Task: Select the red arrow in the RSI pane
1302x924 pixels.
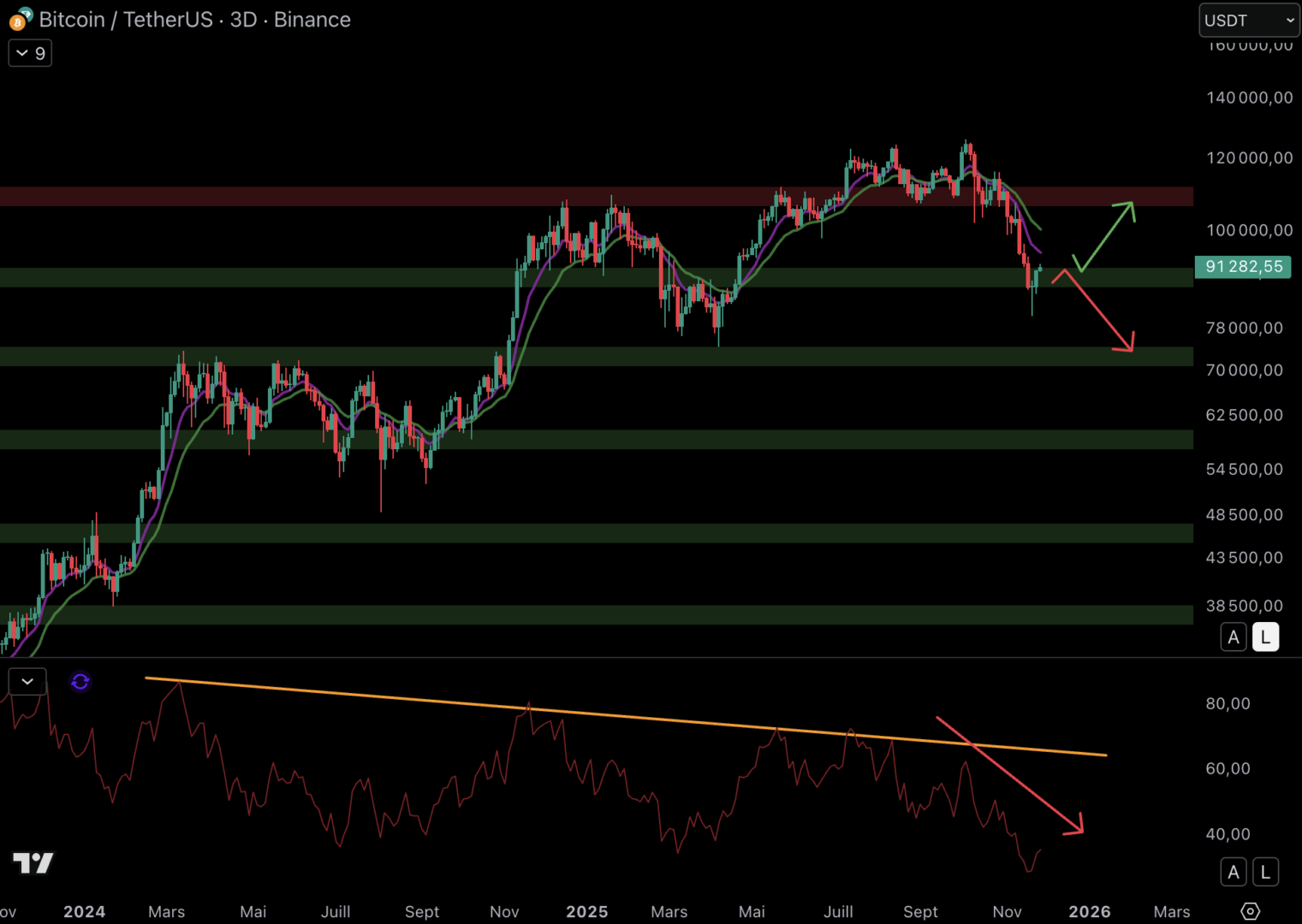Action: pos(1010,774)
